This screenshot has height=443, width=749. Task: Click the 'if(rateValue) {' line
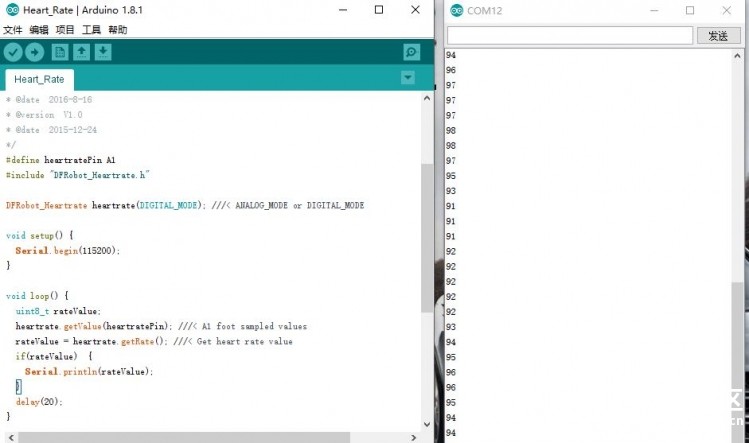pos(54,357)
